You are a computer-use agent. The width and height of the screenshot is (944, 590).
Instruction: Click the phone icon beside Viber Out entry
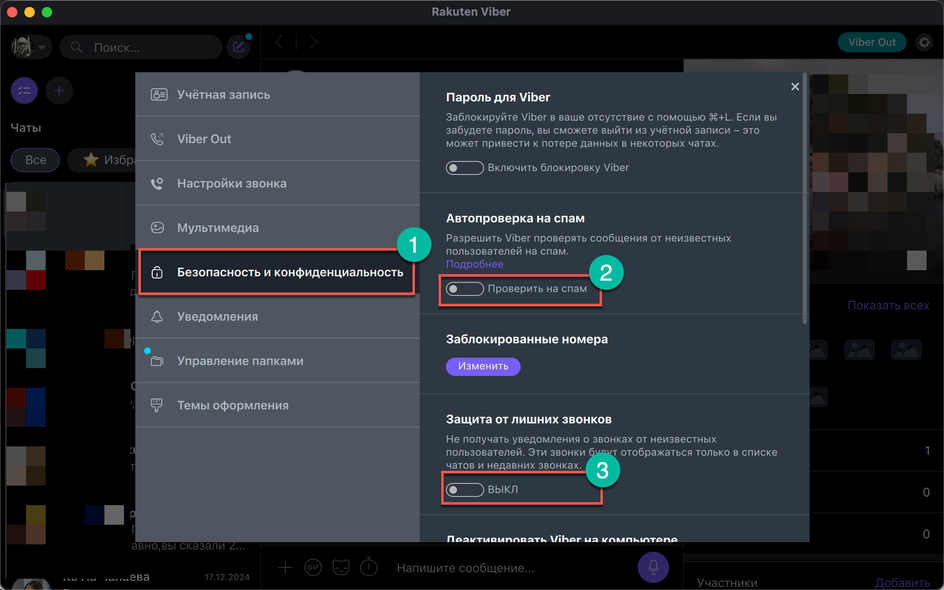pyautogui.click(x=157, y=139)
